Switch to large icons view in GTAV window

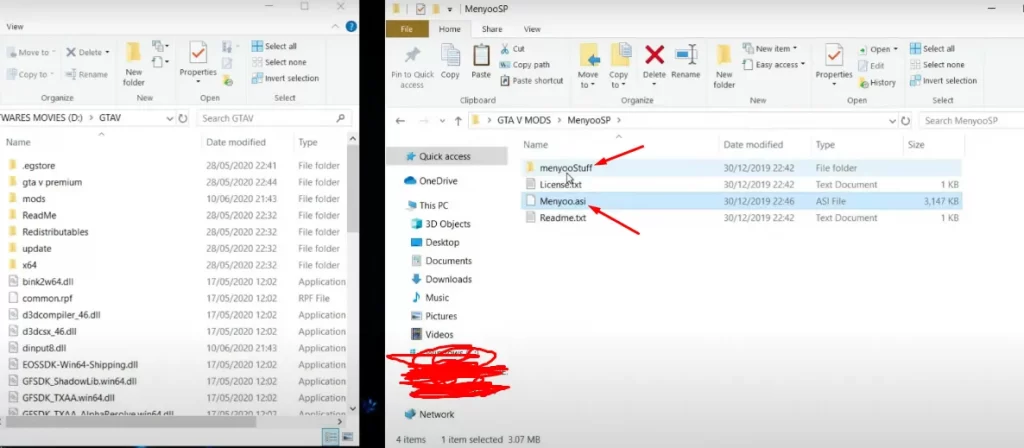point(346,437)
